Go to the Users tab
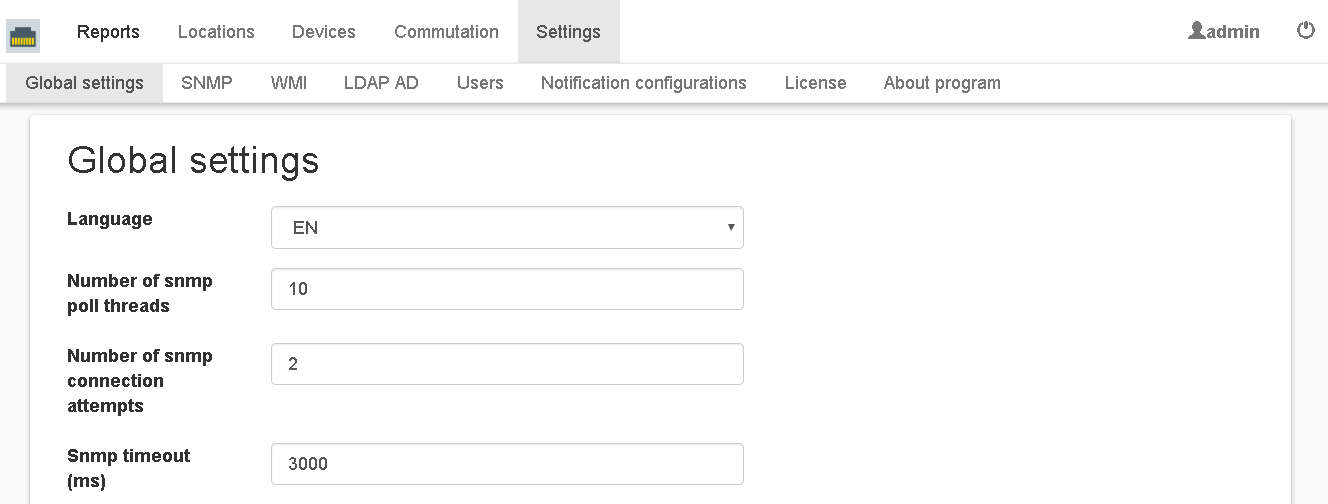Viewport: 1328px width, 504px height. pyautogui.click(x=480, y=83)
